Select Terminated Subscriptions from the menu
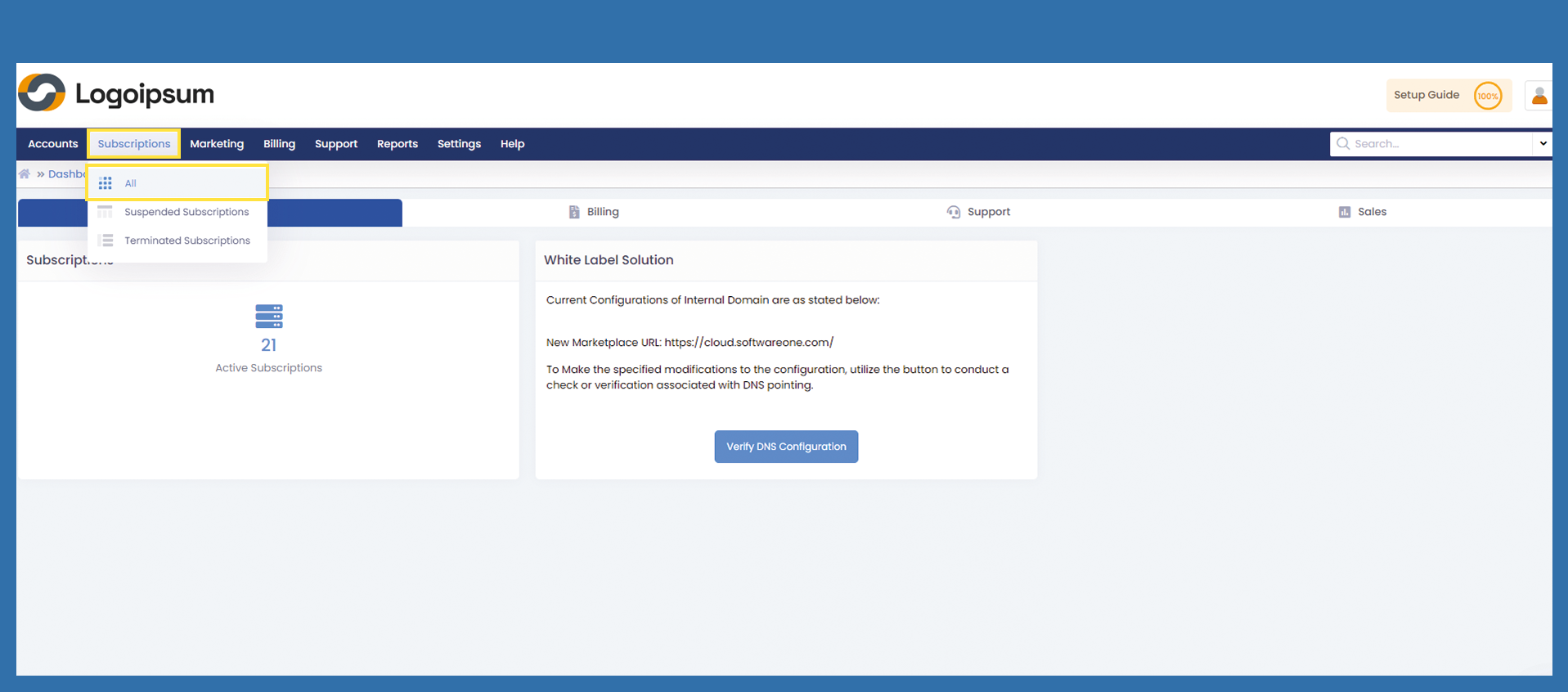Image resolution: width=1568 pixels, height=692 pixels. pos(187,240)
